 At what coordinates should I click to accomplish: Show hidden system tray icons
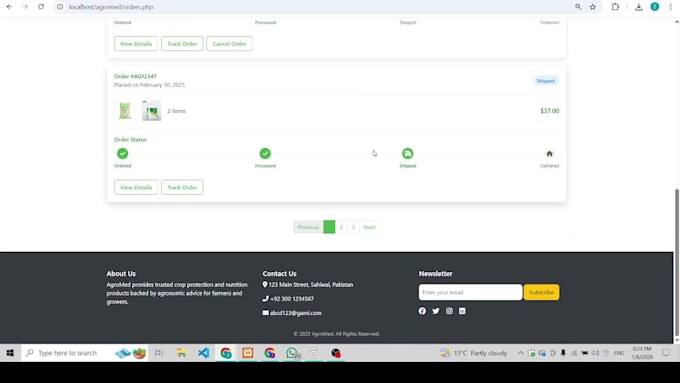coord(520,353)
